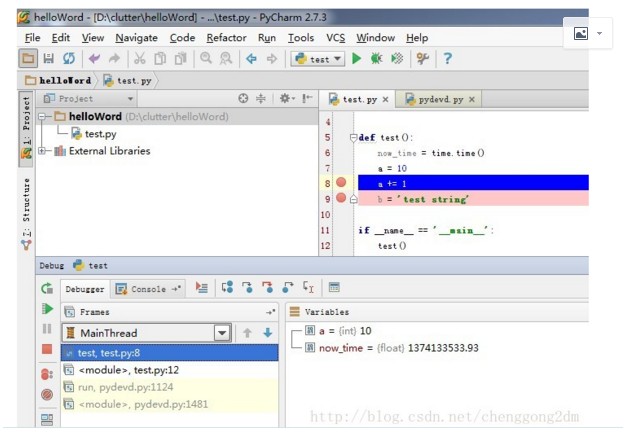The height and width of the screenshot is (435, 626).
Task: Open Settings with the wrench icon
Action: point(422,59)
